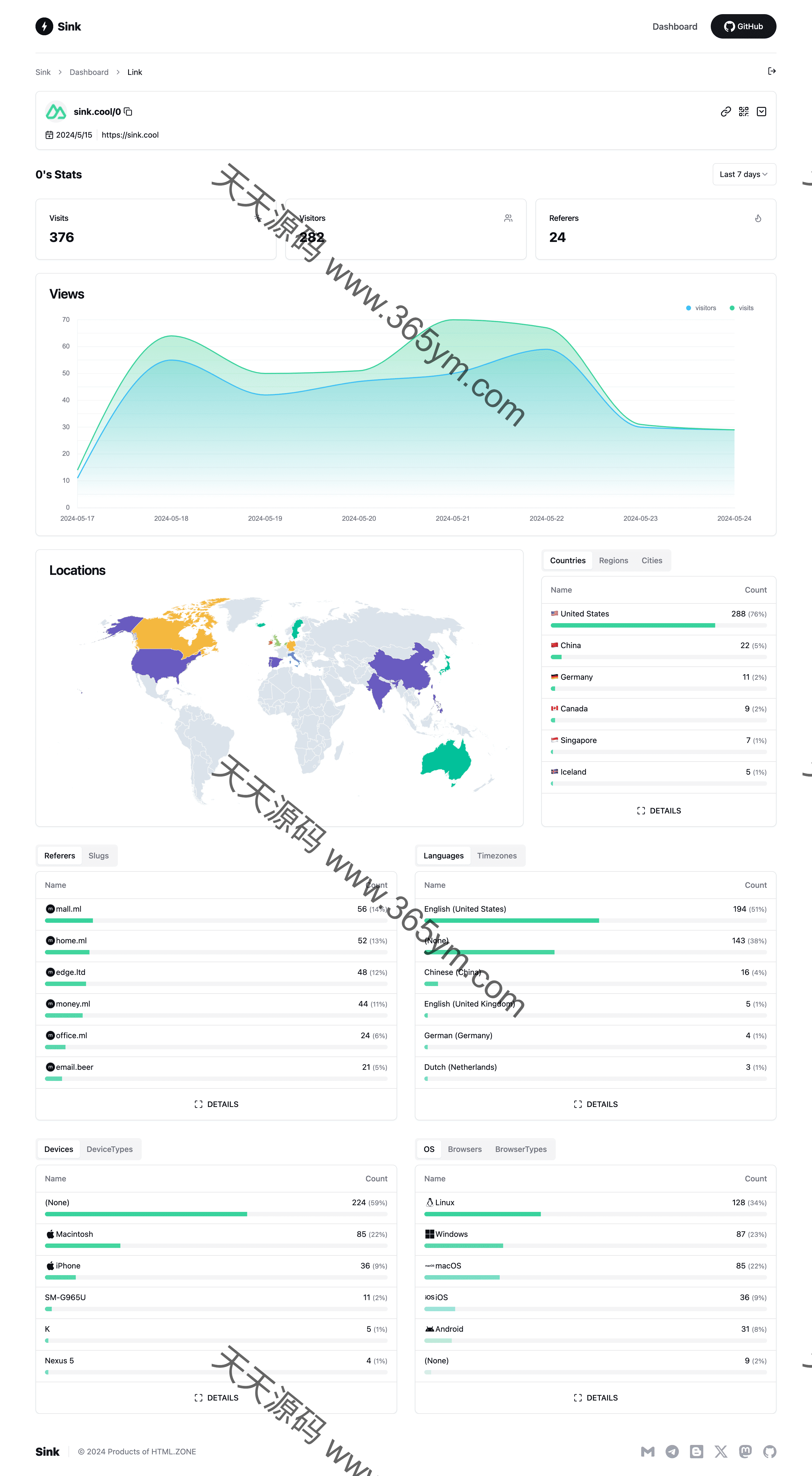This screenshot has width=812, height=1476.
Task: Click the link icon in the header card
Action: [725, 112]
